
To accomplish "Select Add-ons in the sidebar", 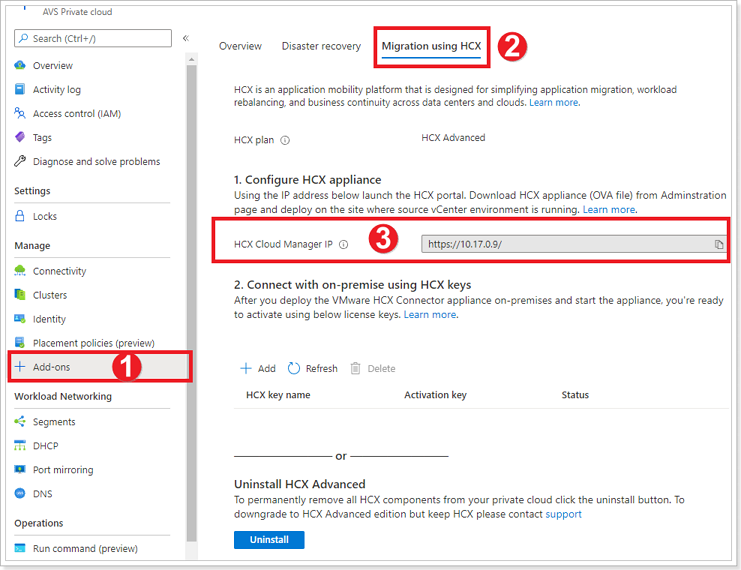I will tap(51, 367).
